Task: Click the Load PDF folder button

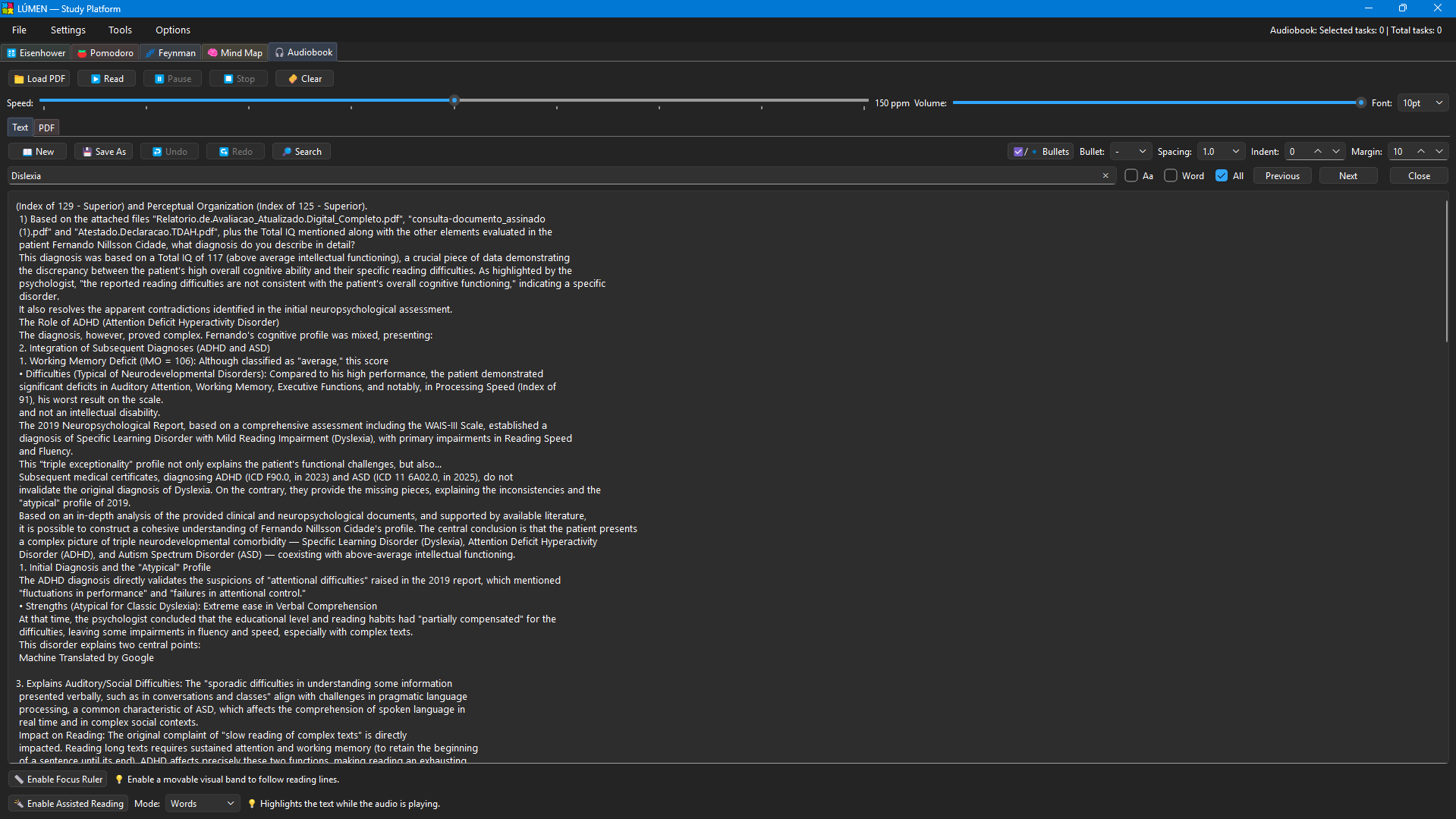Action: [39, 79]
